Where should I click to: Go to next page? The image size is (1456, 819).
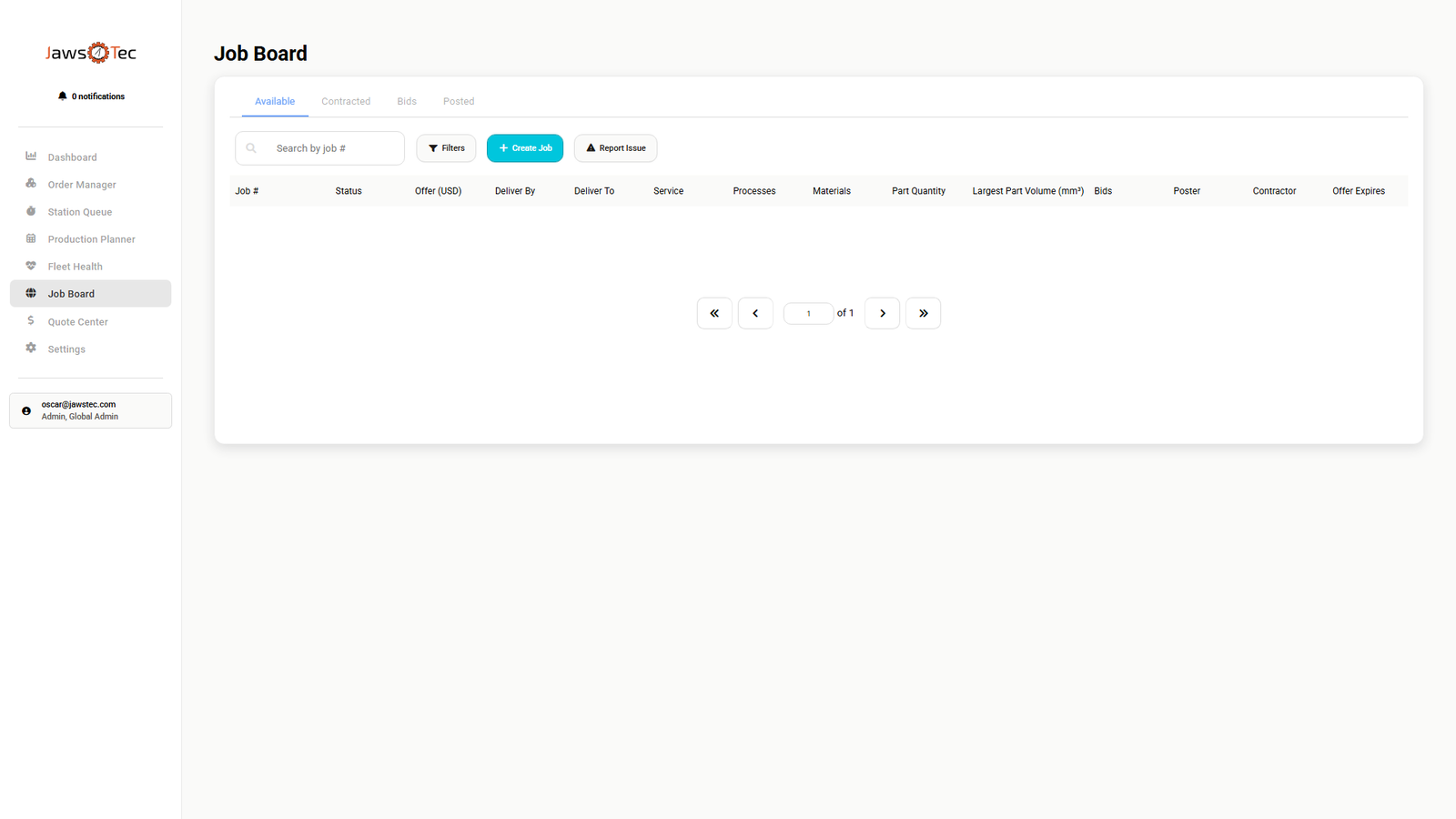(x=882, y=313)
